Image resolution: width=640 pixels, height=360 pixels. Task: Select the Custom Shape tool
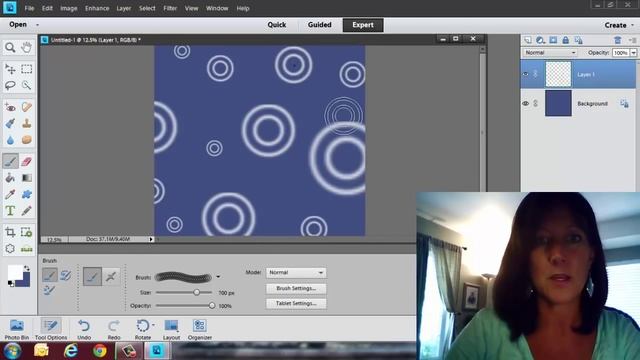pyautogui.click(x=27, y=194)
